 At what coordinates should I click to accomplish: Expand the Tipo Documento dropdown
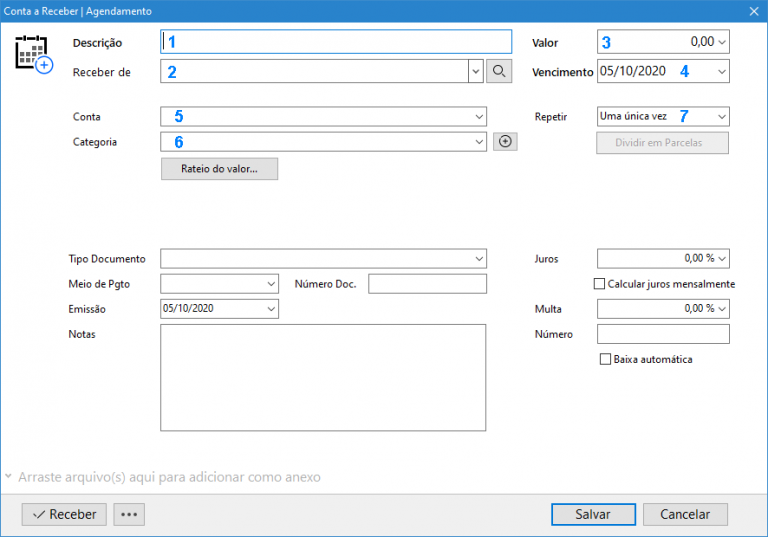point(479,259)
